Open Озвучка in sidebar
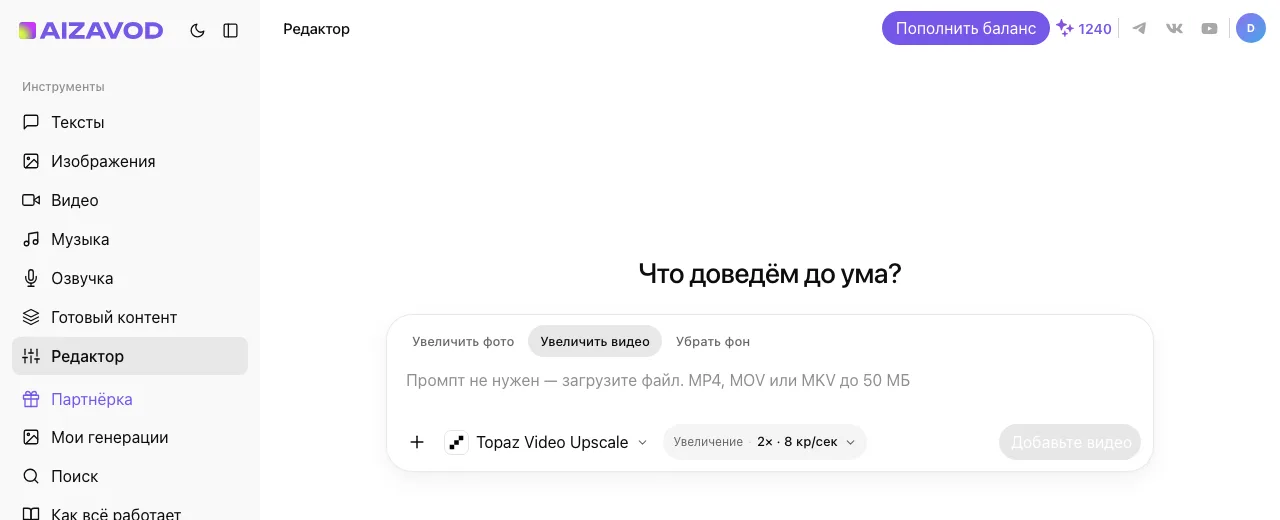The image size is (1280, 520). [130, 278]
